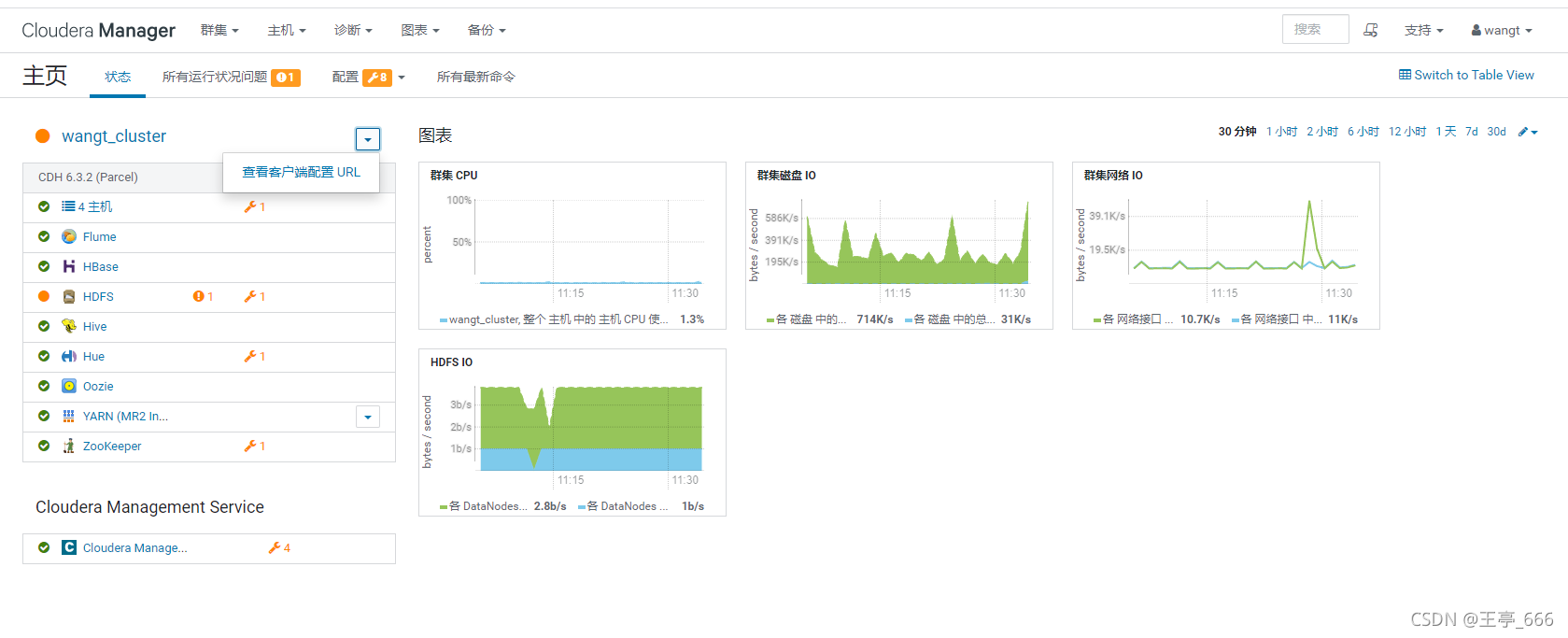
Task: Click the hosts list icon
Action: pyautogui.click(x=68, y=206)
